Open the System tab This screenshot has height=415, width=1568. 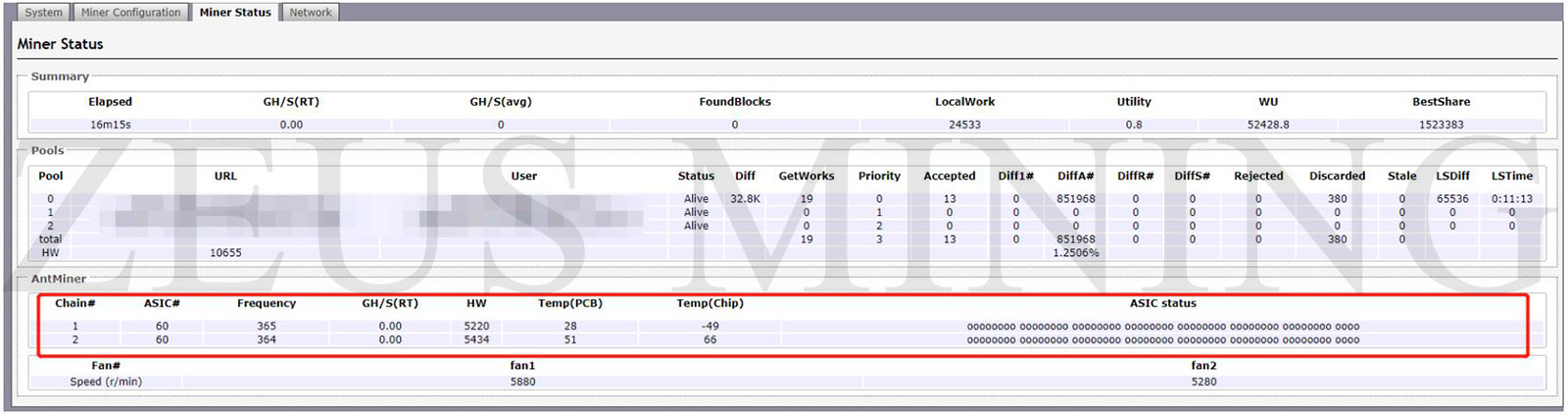43,13
